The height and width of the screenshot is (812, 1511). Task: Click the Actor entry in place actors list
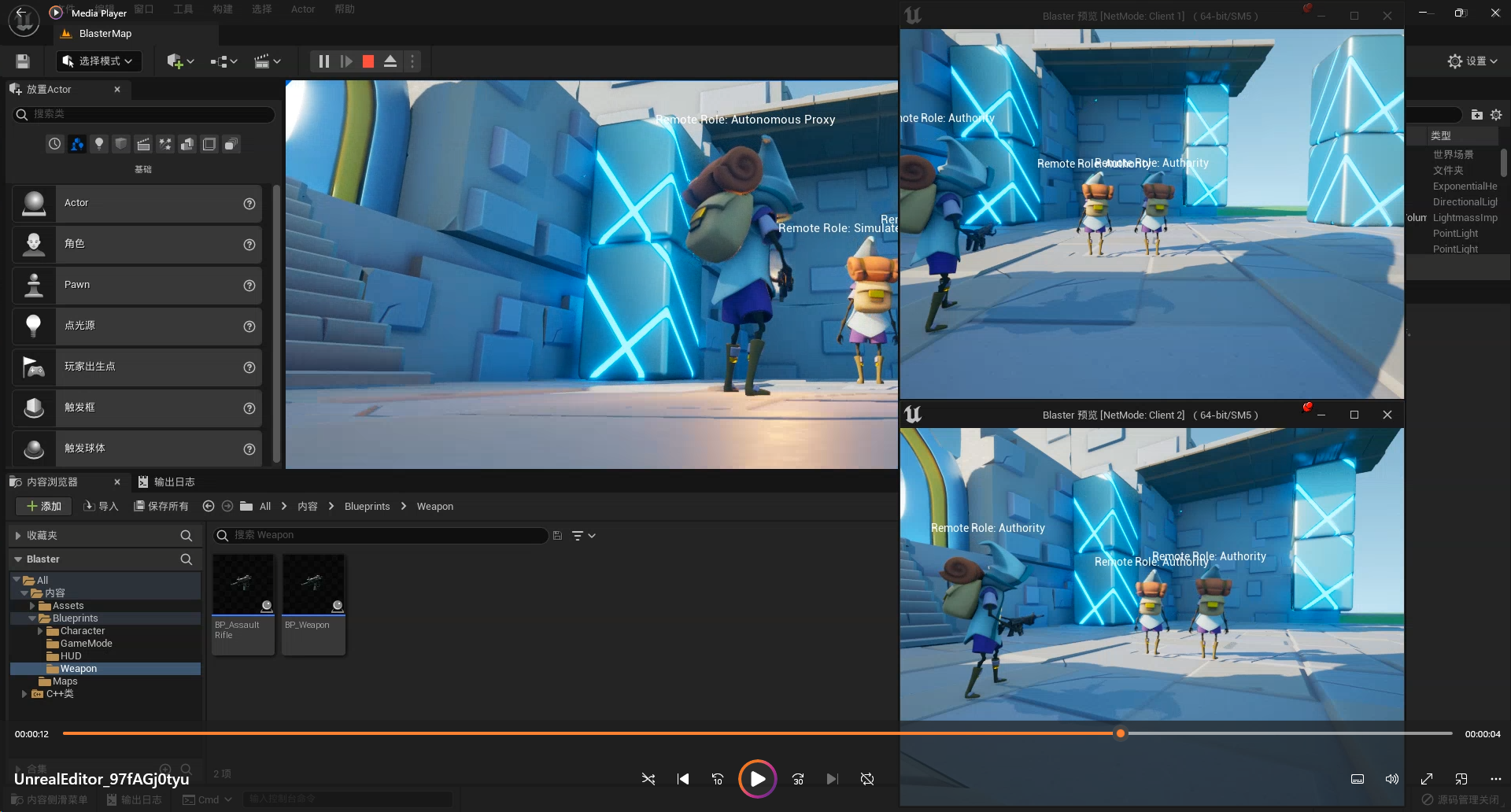click(137, 204)
